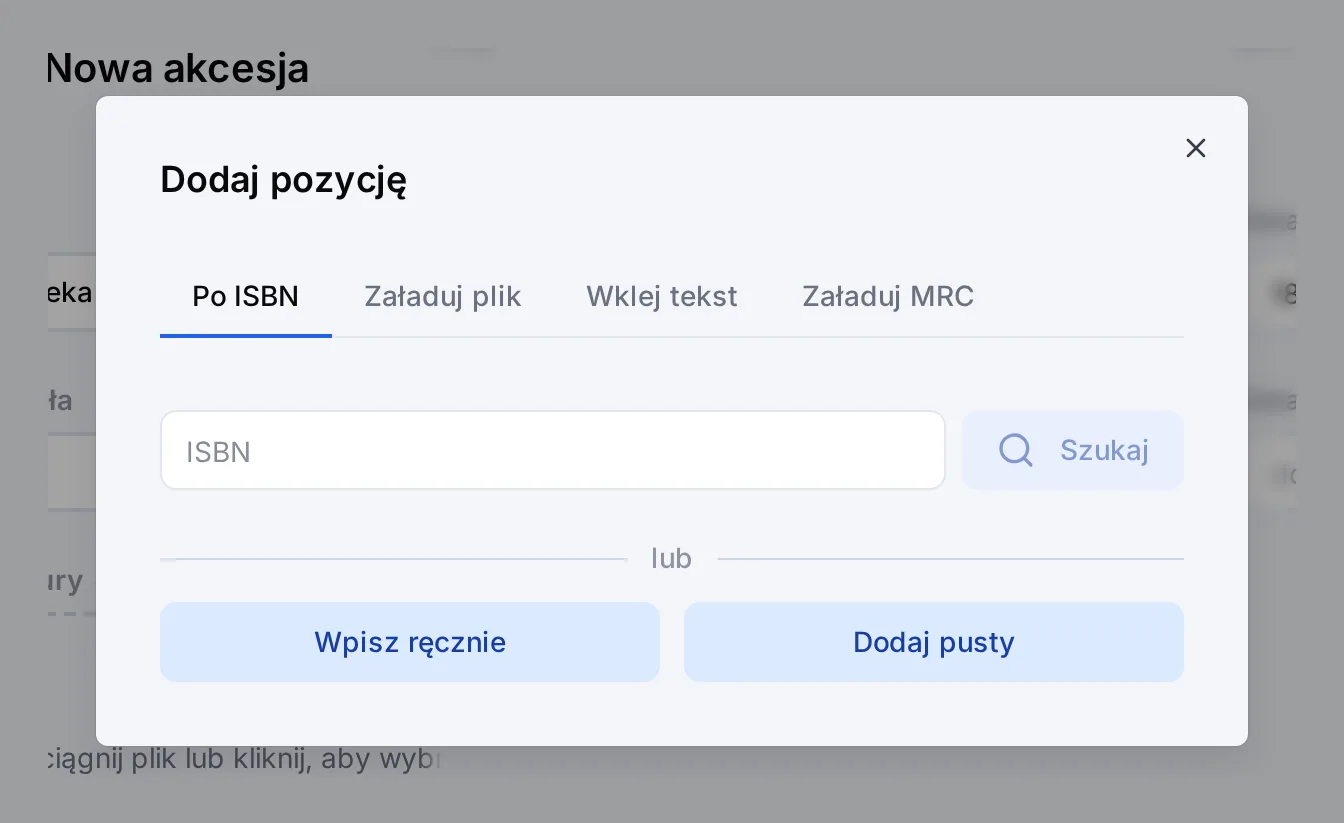
Task: Focus the ISBN input field
Action: coord(553,451)
